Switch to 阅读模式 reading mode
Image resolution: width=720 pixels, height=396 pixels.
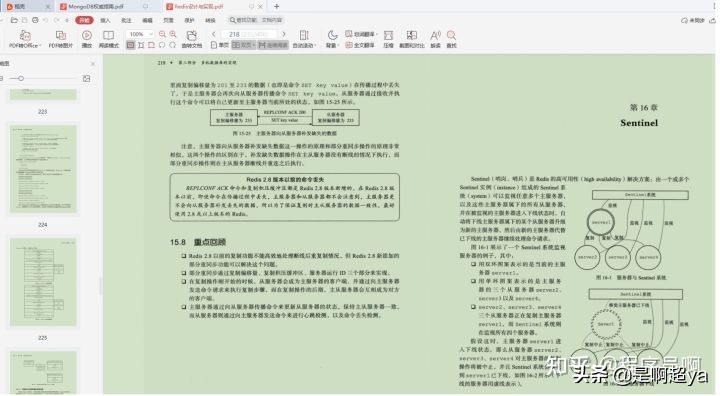coord(109,39)
